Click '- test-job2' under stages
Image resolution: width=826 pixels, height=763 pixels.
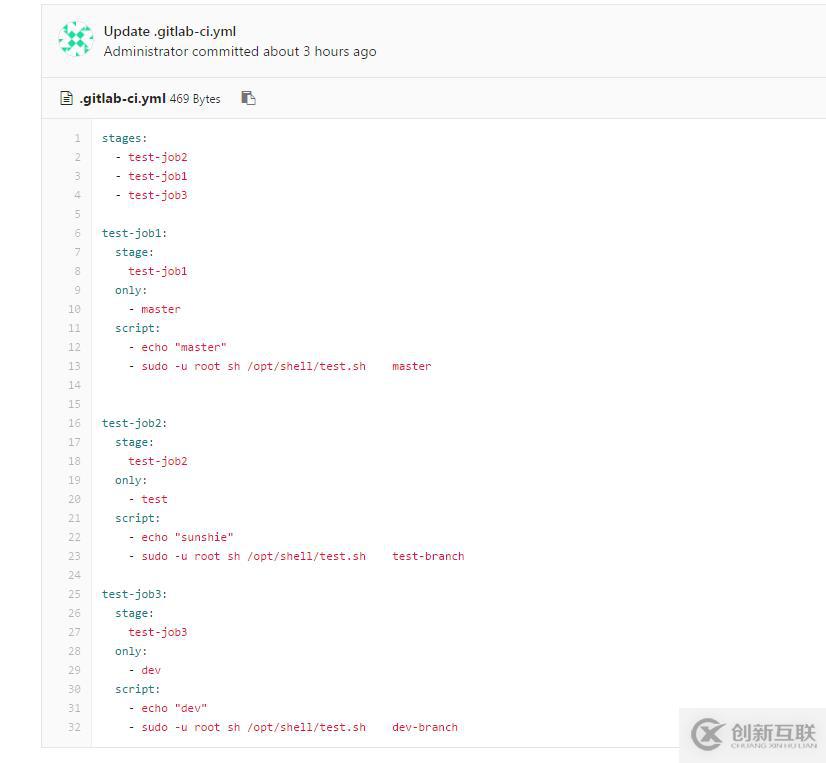[x=151, y=157]
